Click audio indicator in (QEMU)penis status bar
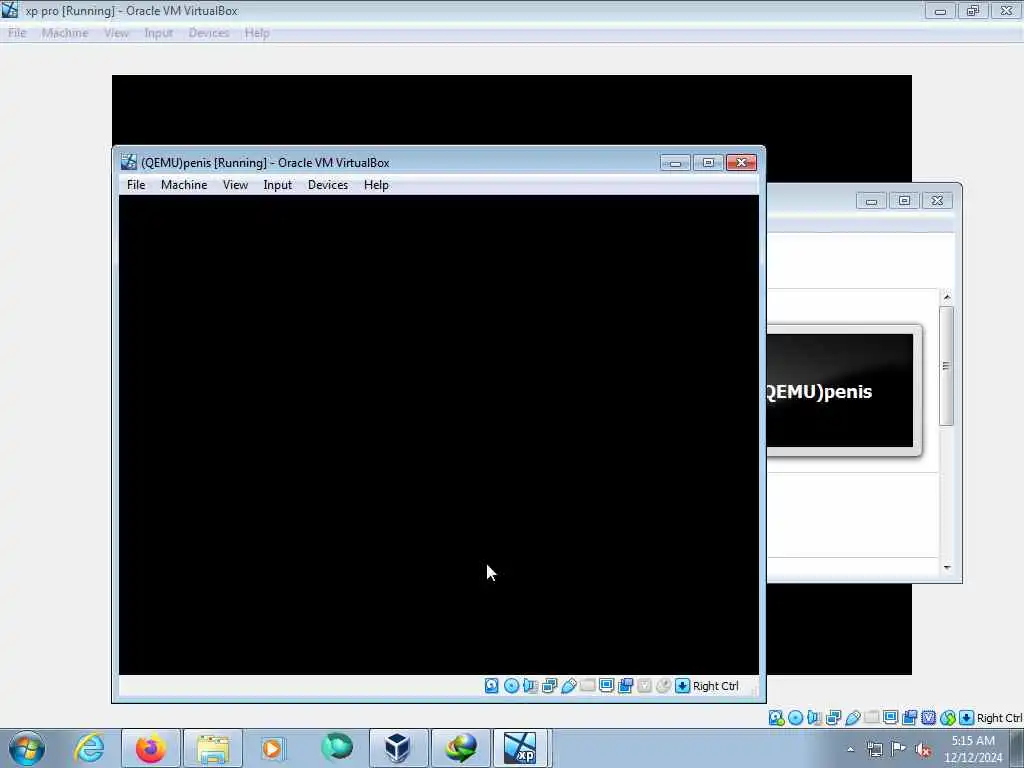This screenshot has height=768, width=1024. pos(530,685)
